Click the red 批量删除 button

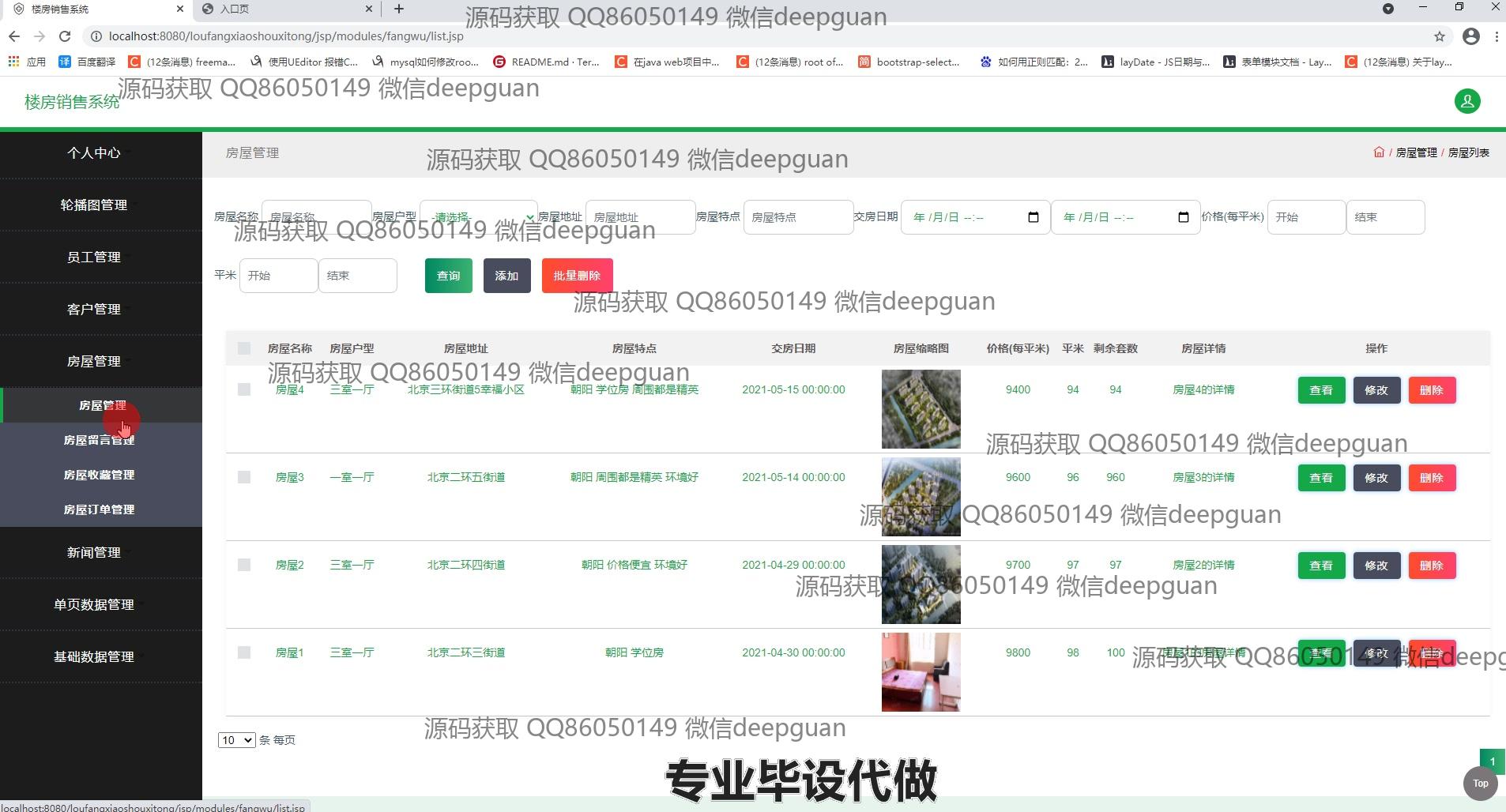[577, 276]
